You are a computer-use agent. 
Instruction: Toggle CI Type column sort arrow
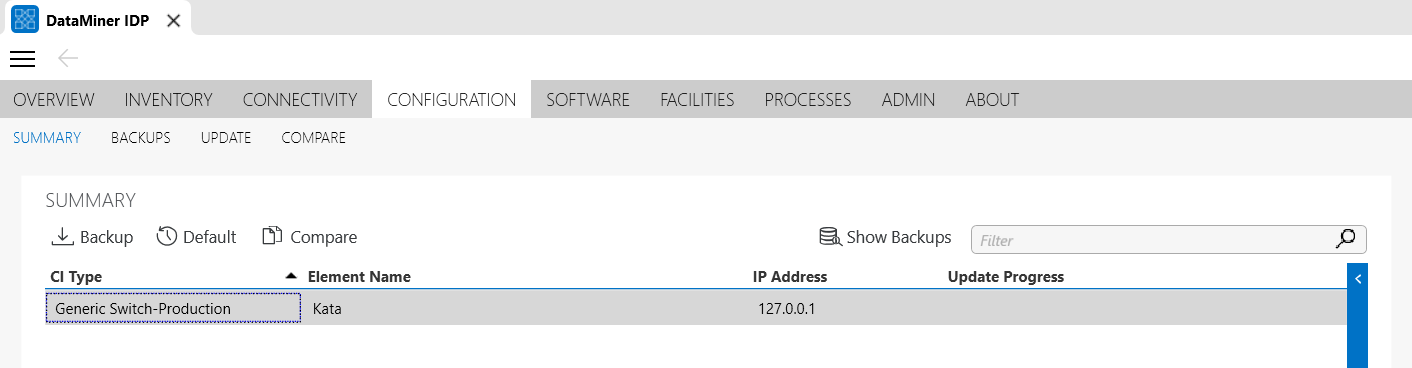(x=291, y=276)
